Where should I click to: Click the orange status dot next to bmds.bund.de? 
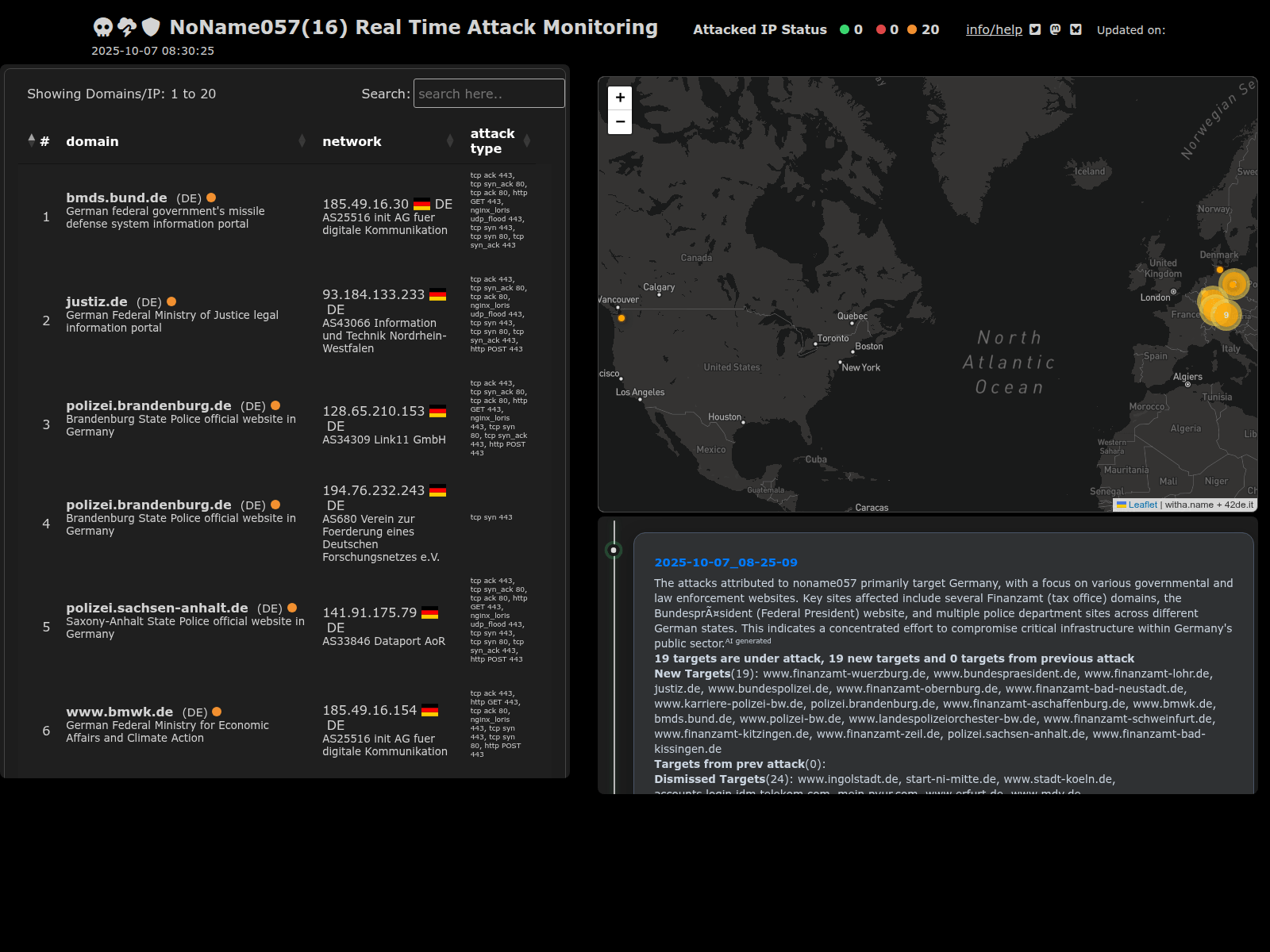(x=211, y=198)
